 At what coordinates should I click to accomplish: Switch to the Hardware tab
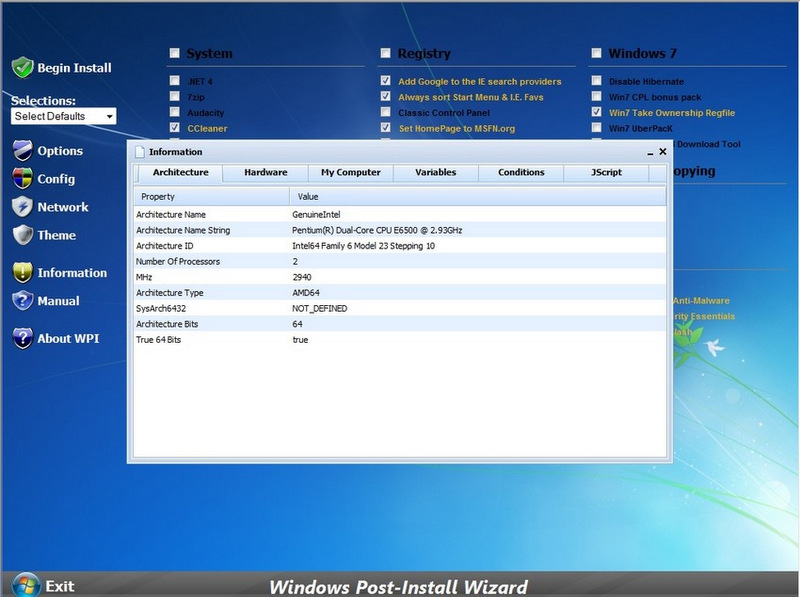pos(265,172)
